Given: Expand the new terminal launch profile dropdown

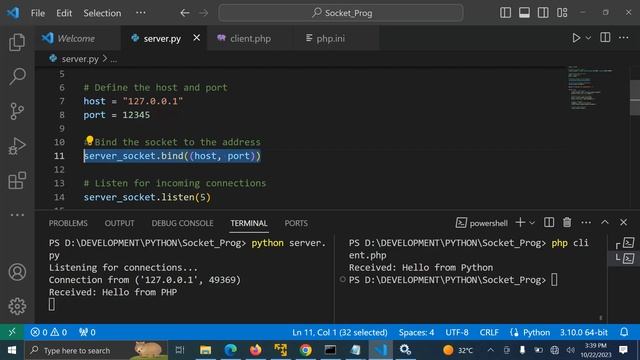Looking at the screenshot, I should pos(532,223).
